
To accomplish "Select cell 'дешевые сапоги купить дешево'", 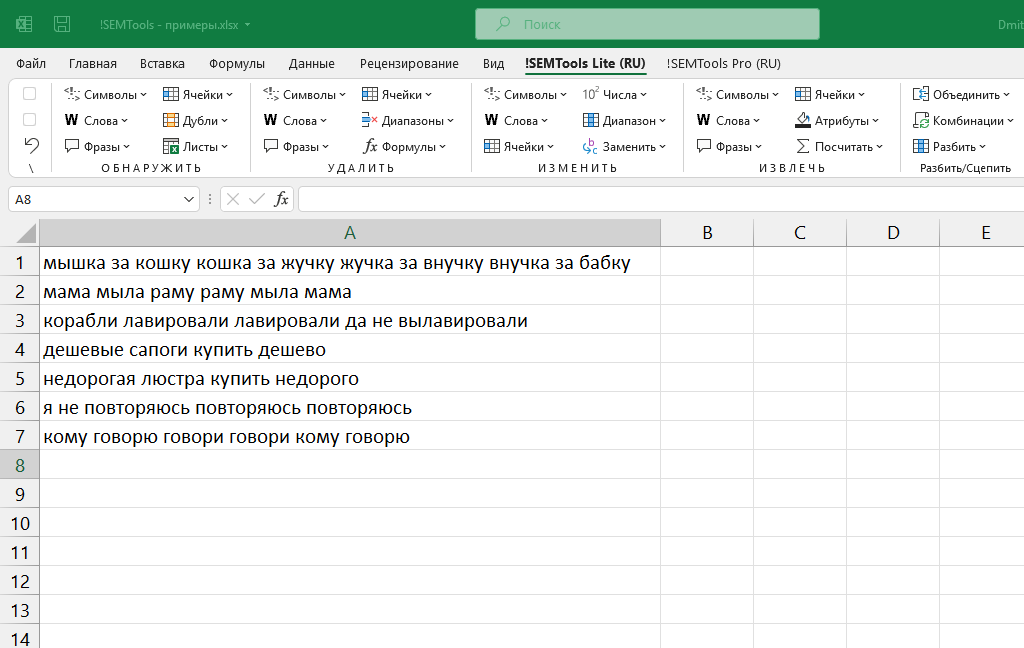I will [350, 349].
